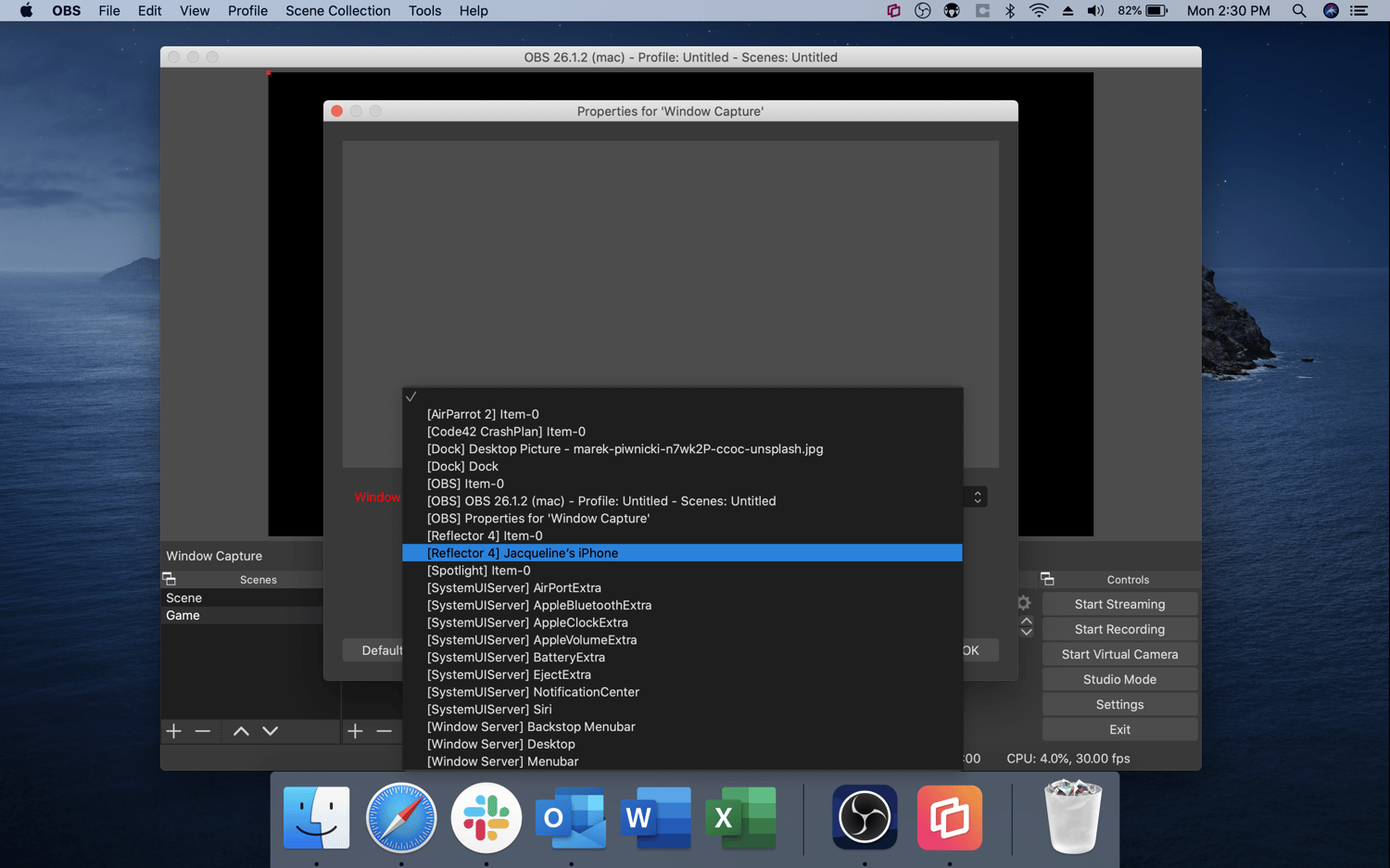The height and width of the screenshot is (868, 1390).
Task: Click the Controls panel detach icon
Action: 1047,578
